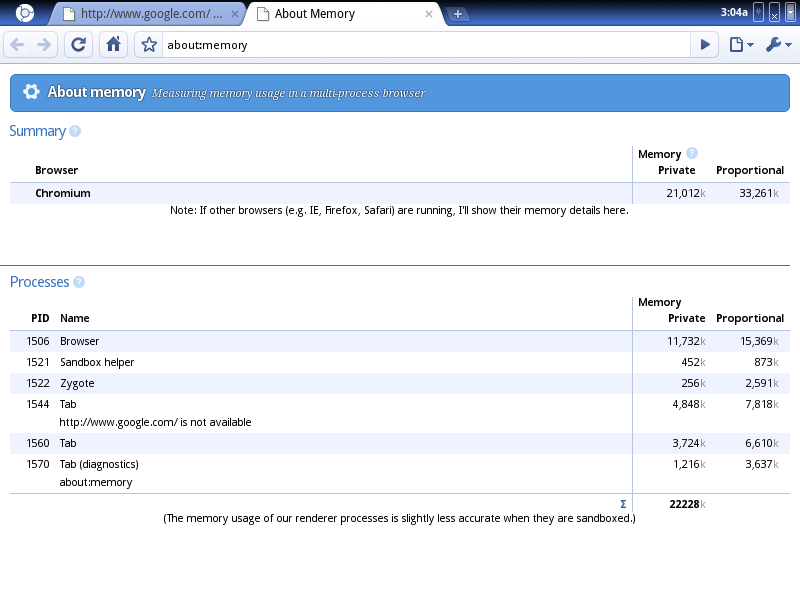Click the help icon next to Processes
800x600 pixels.
pyautogui.click(x=79, y=282)
